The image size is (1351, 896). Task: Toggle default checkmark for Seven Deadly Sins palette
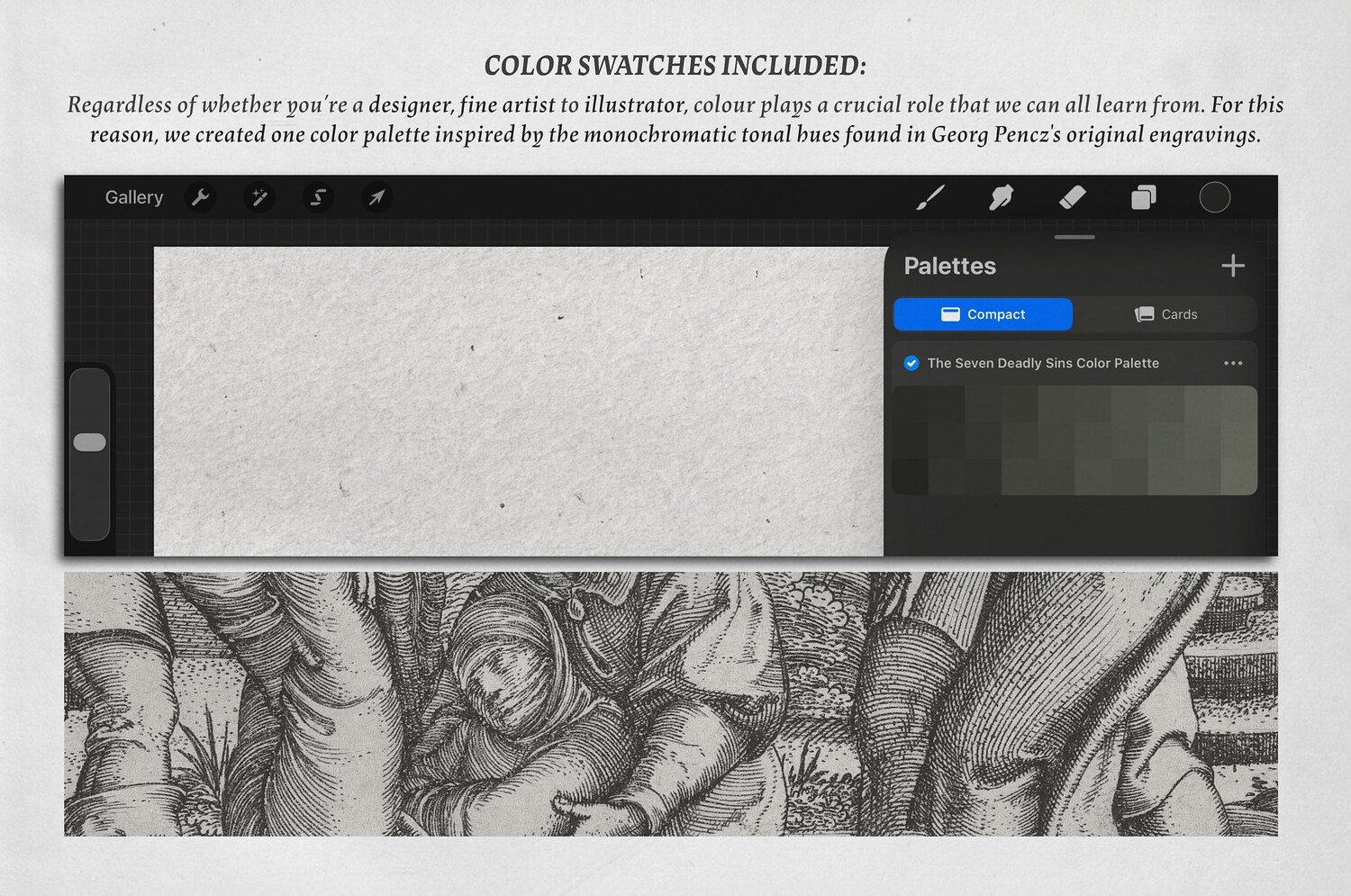pos(911,363)
